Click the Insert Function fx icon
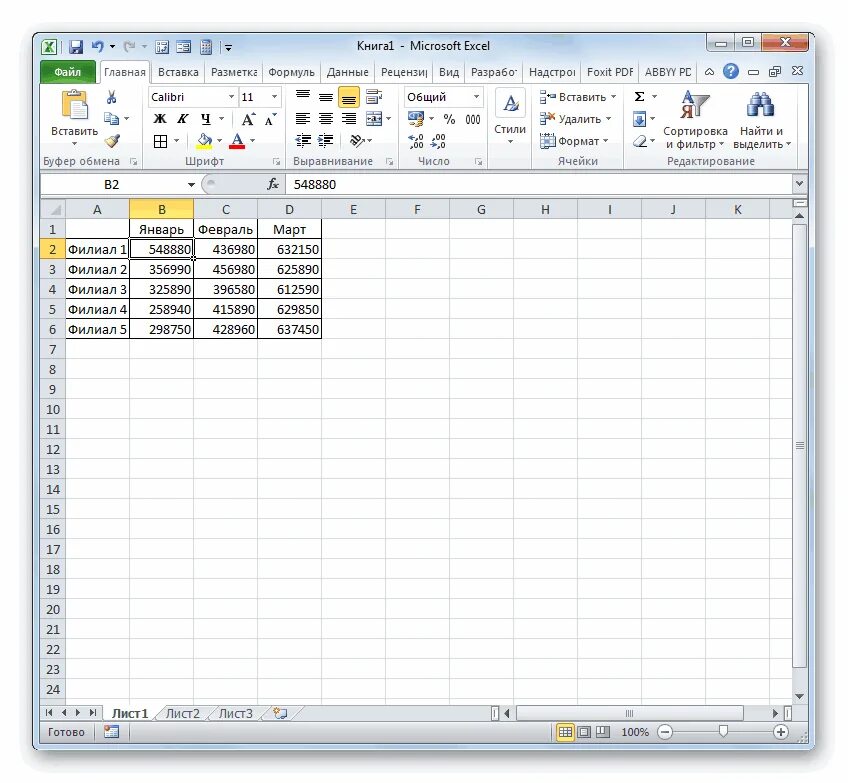 point(273,184)
